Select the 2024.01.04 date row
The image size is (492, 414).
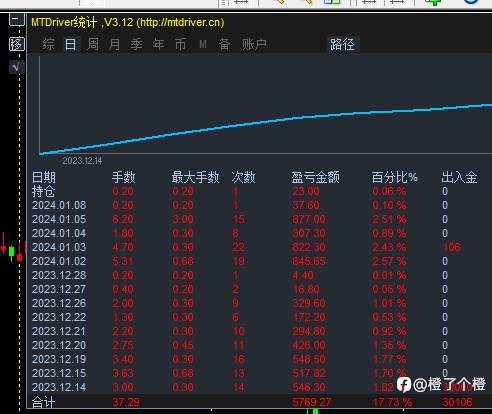tap(59, 233)
